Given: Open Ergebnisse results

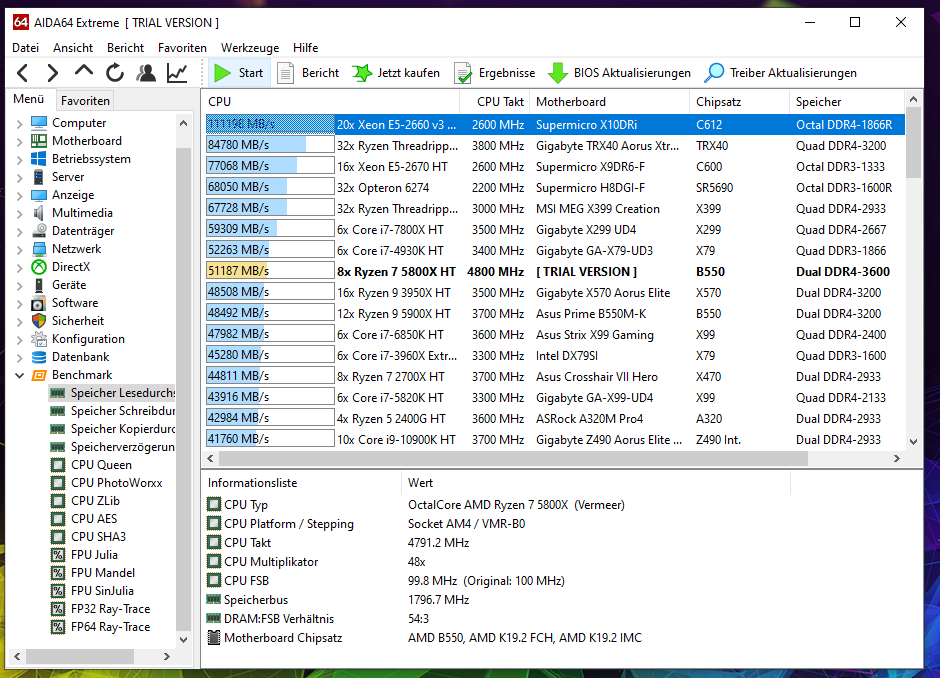Looking at the screenshot, I should (495, 73).
